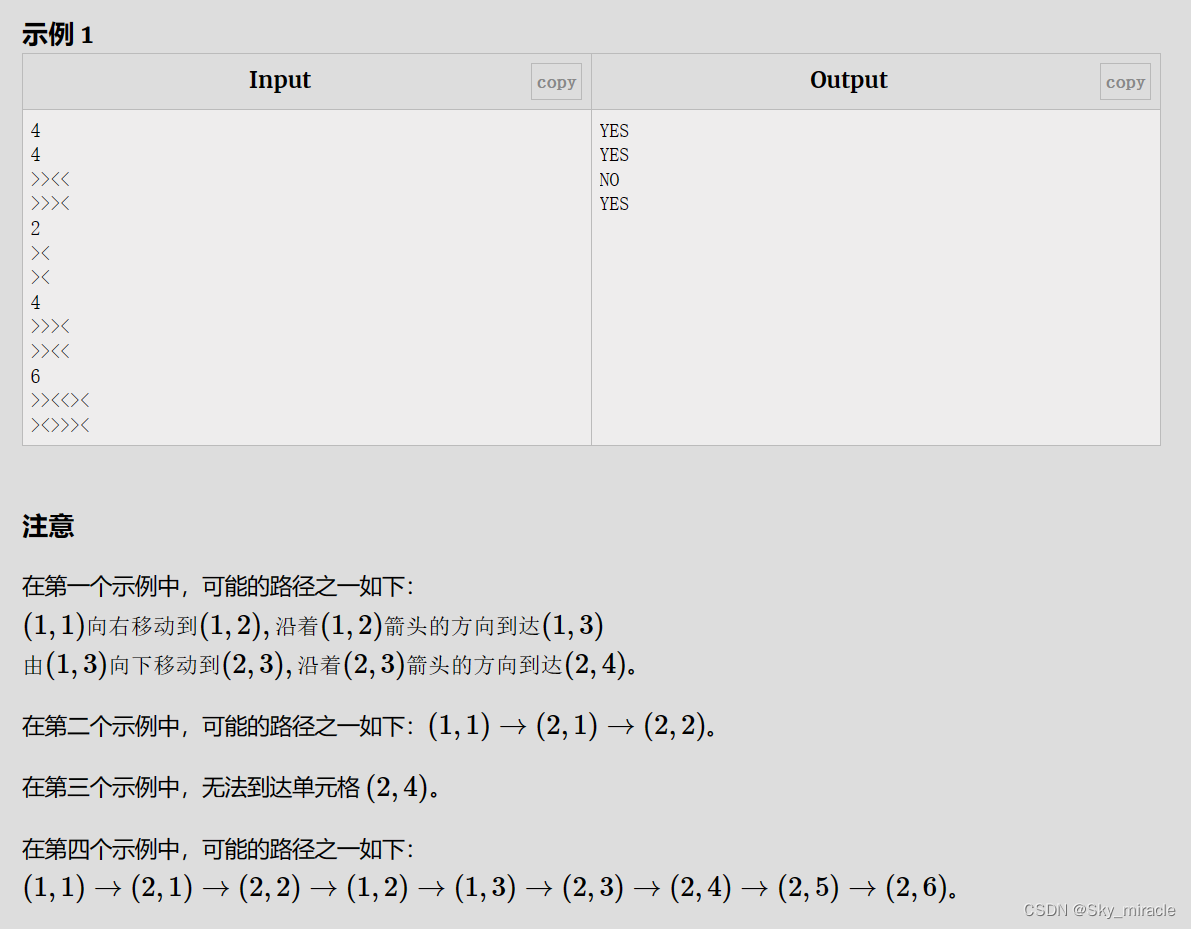Select the NO output line
The image size is (1191, 929).
(609, 179)
